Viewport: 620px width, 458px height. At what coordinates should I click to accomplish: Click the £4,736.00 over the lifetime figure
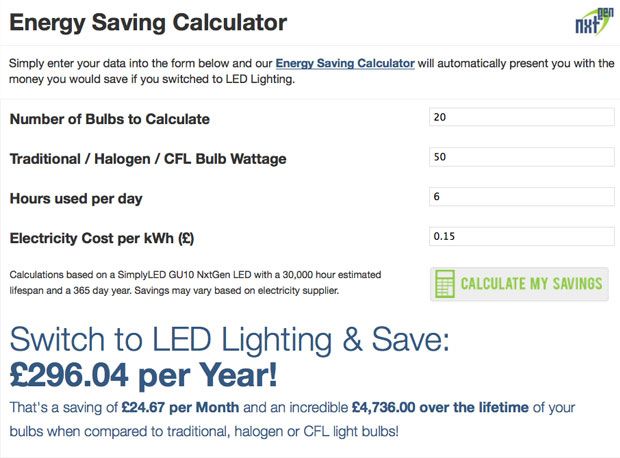(440, 407)
